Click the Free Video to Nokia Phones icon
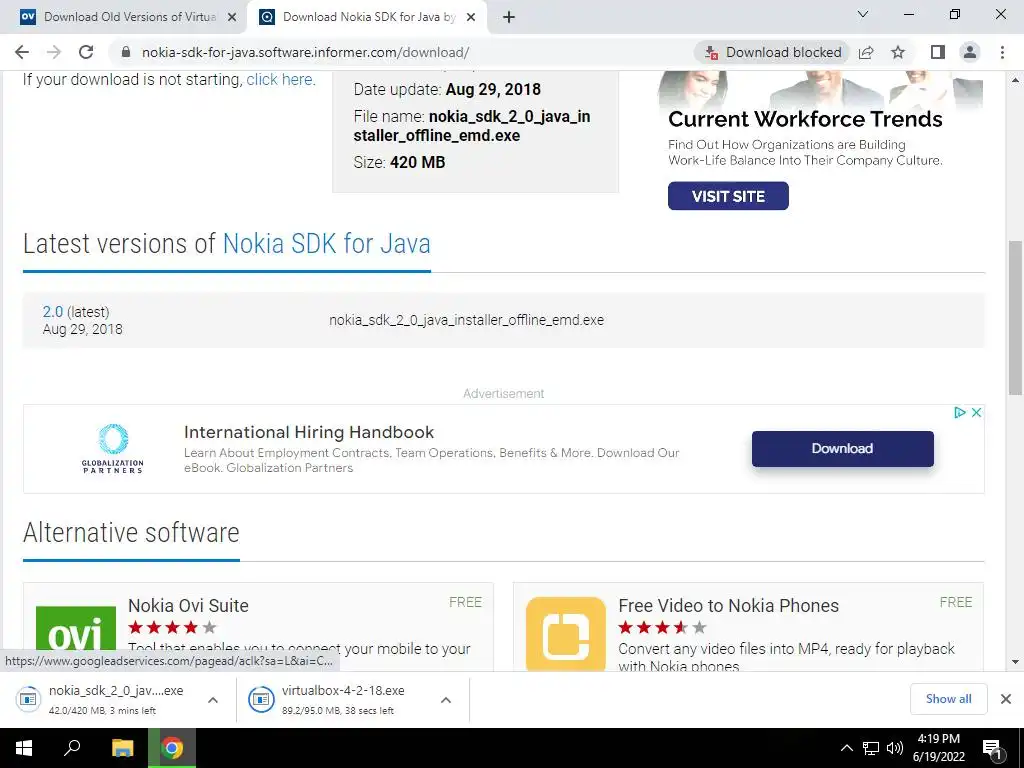This screenshot has width=1024, height=768. pyautogui.click(x=566, y=633)
